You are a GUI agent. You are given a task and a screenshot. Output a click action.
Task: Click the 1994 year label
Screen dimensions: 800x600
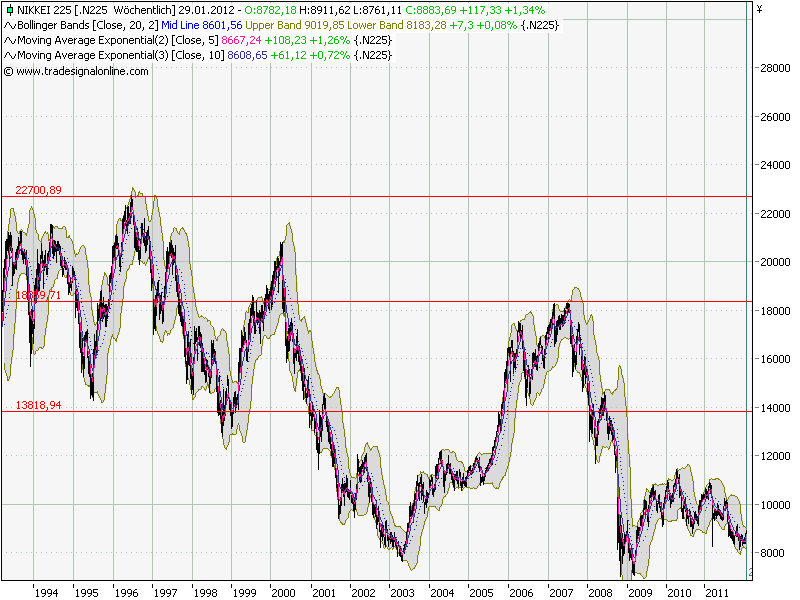[45, 589]
